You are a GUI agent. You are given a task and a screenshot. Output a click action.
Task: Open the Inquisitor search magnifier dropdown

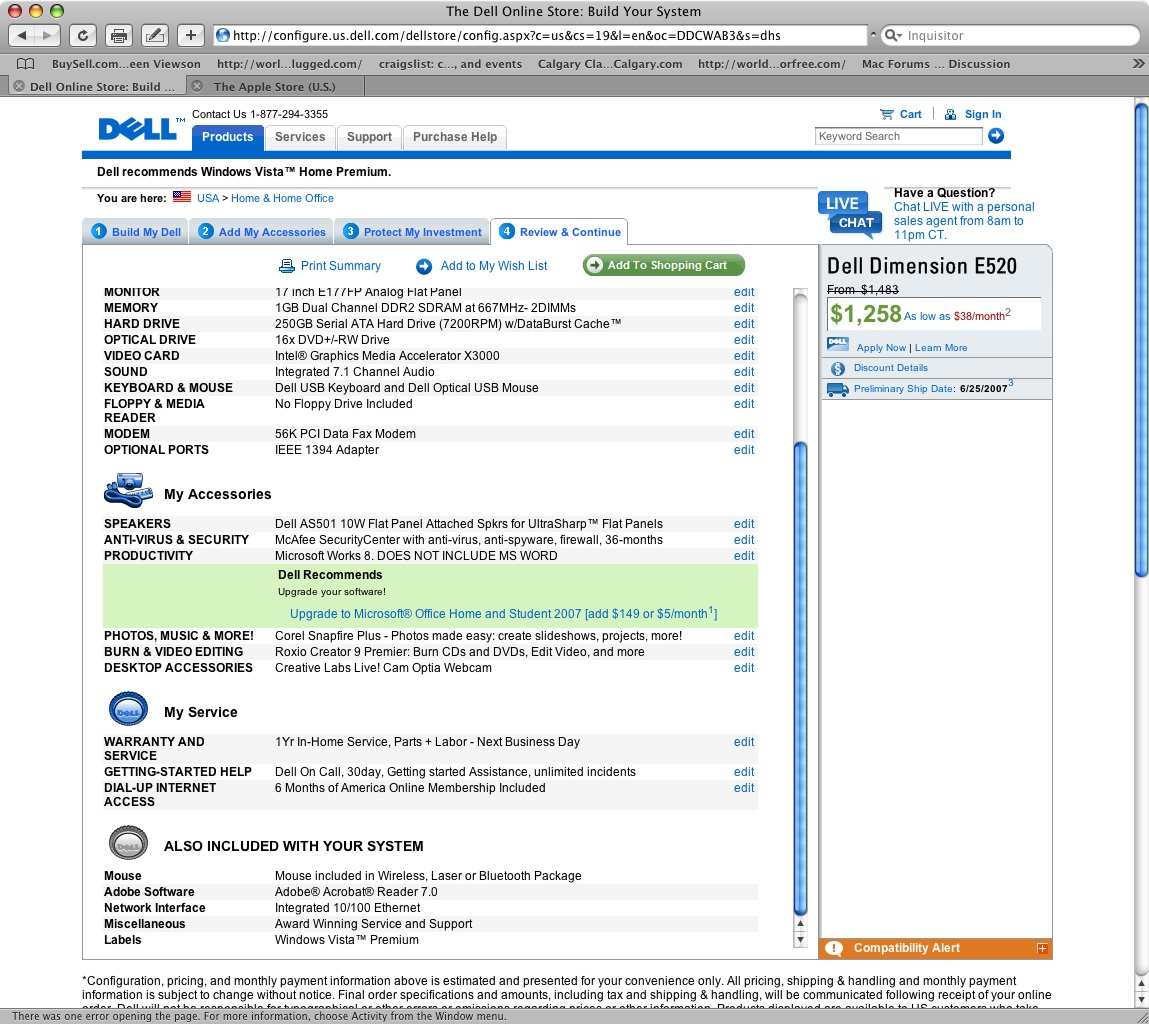coord(893,35)
